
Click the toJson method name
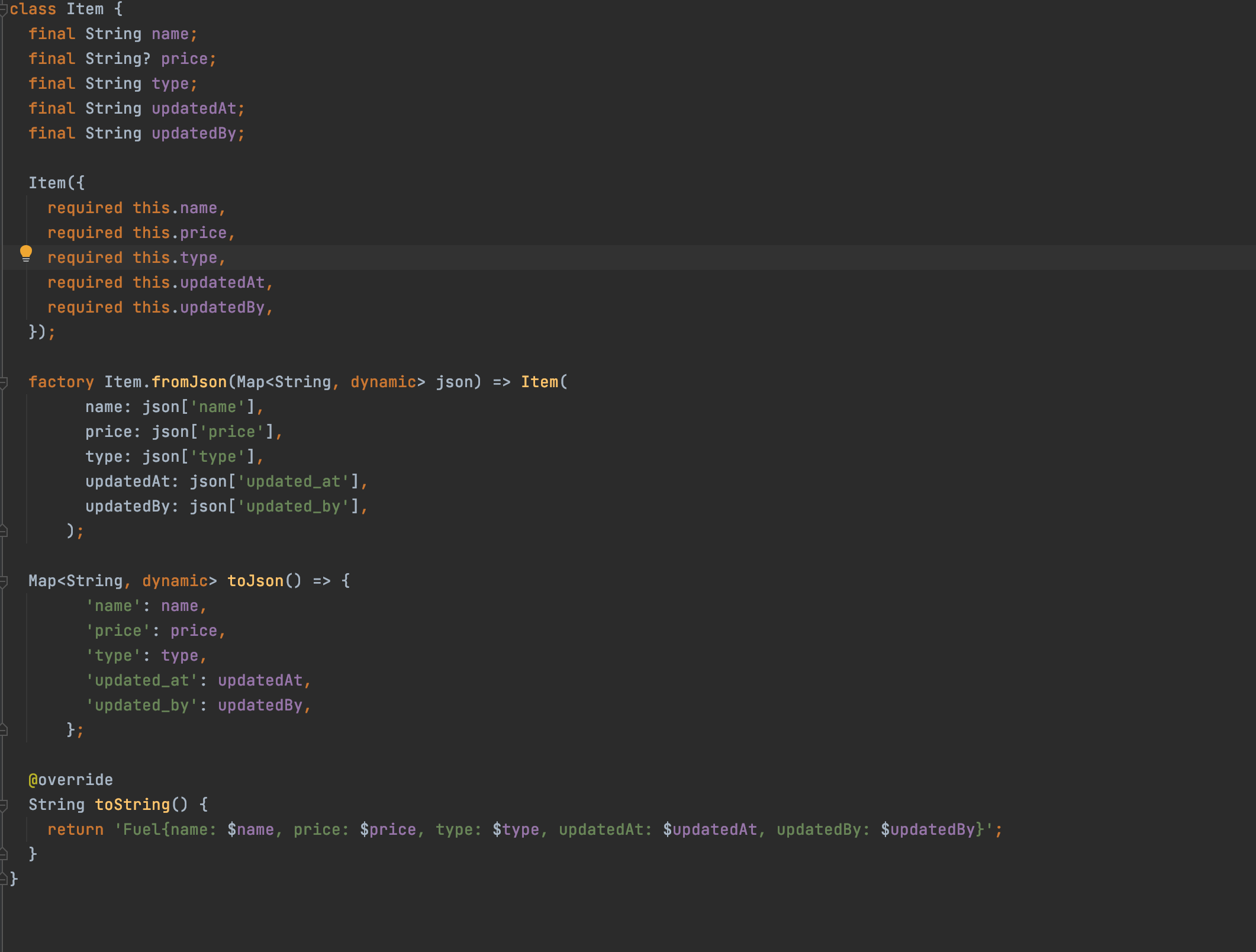(256, 581)
